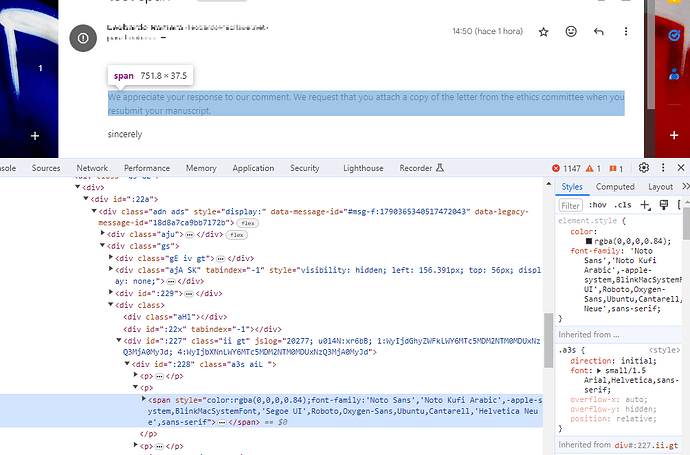Toggle element state with :hov
Viewport: 690px width, 455px height.
point(598,205)
